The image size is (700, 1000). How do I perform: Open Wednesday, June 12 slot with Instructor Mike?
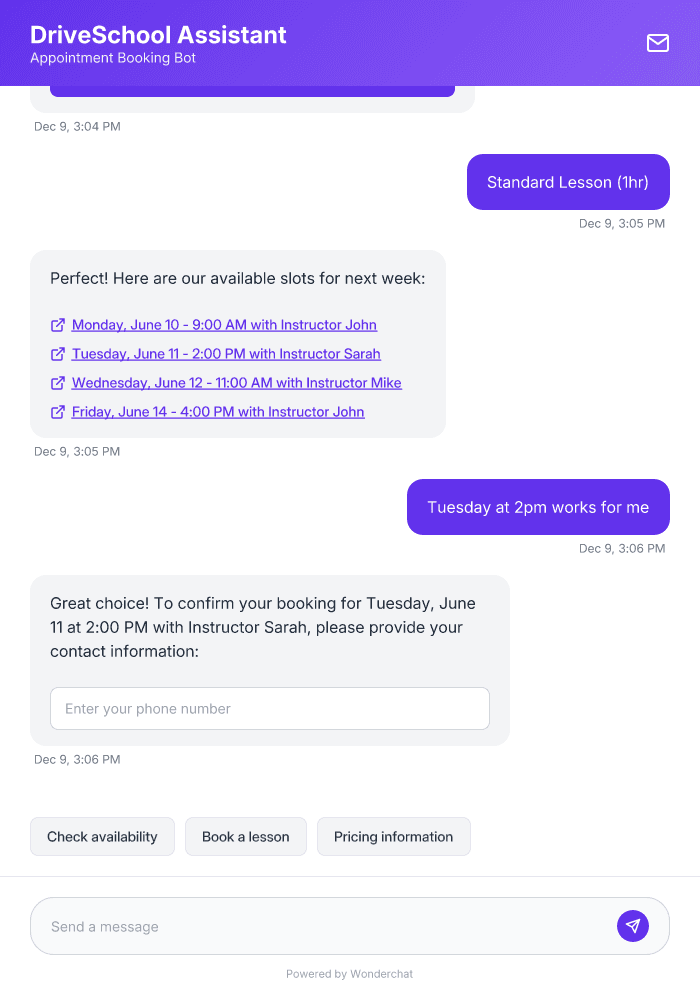coord(236,382)
